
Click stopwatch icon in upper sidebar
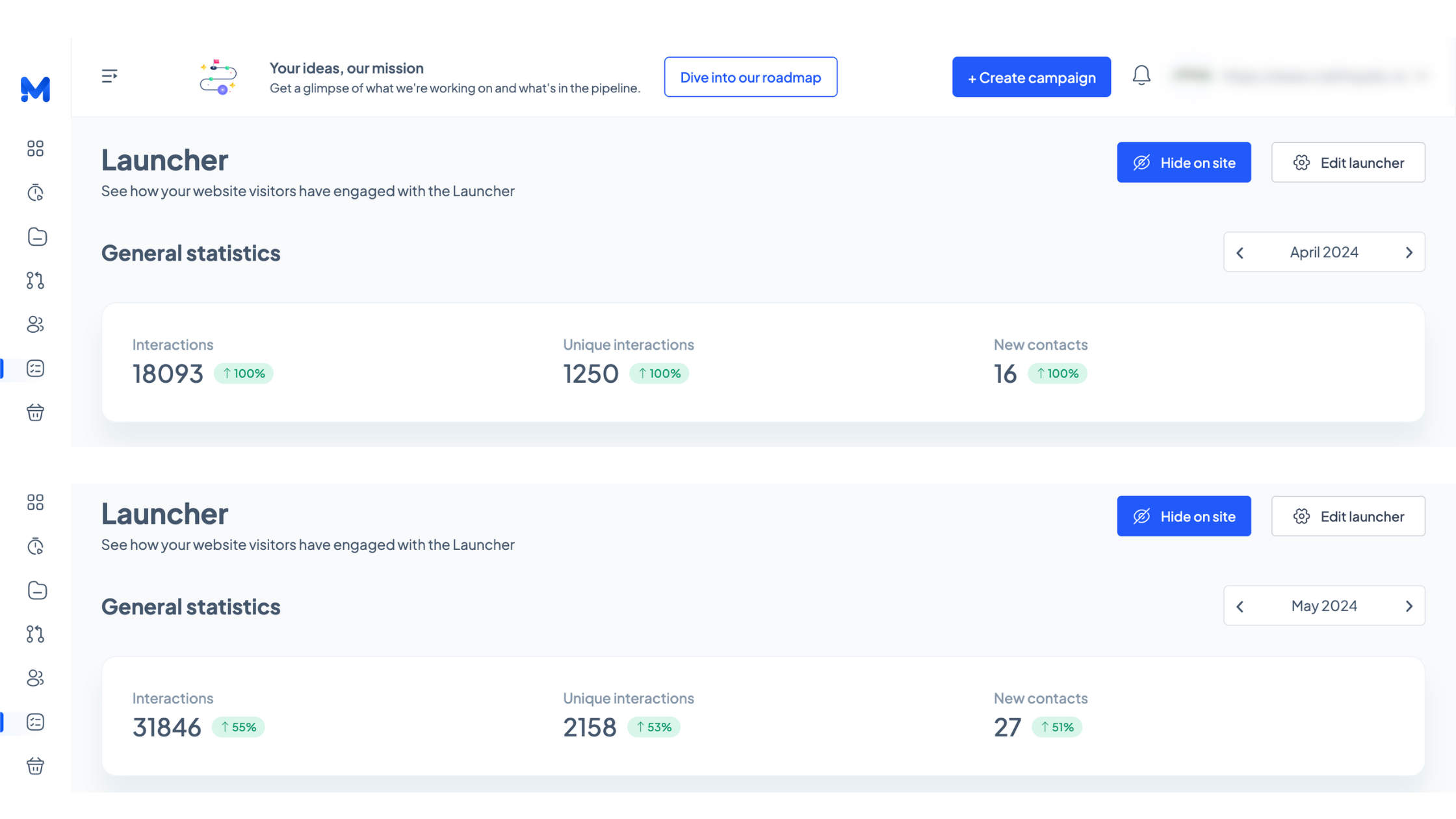click(35, 193)
